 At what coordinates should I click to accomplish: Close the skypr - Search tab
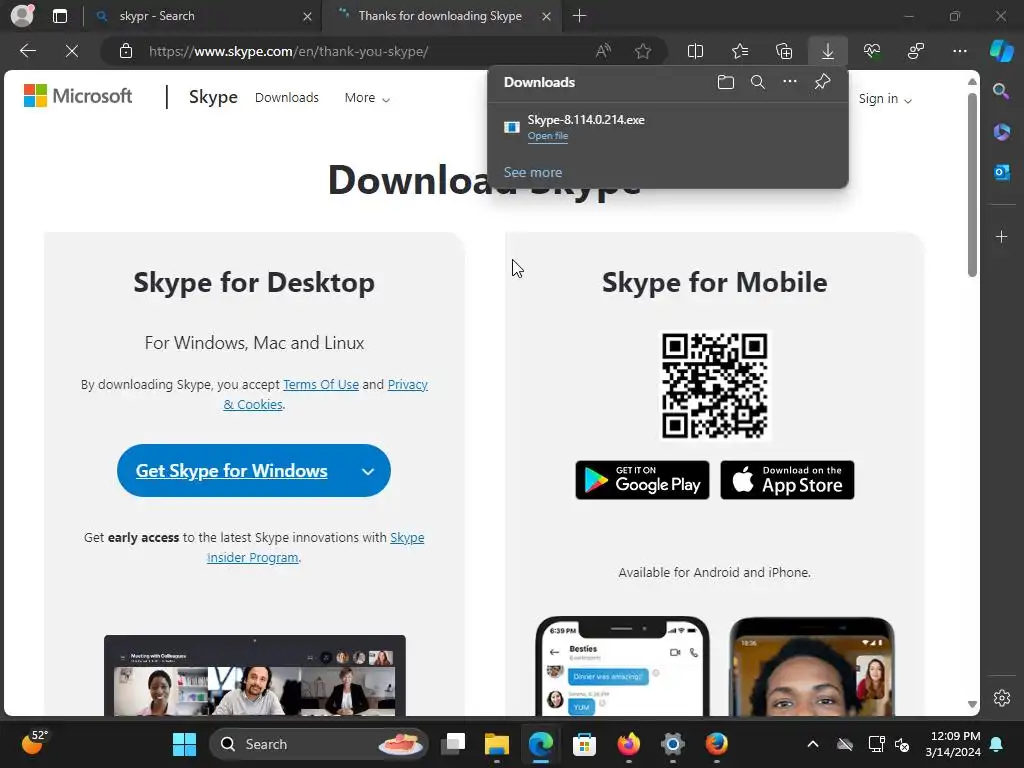(x=307, y=16)
